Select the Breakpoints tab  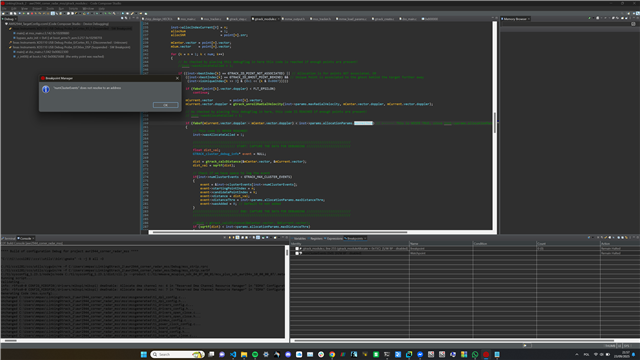354,238
